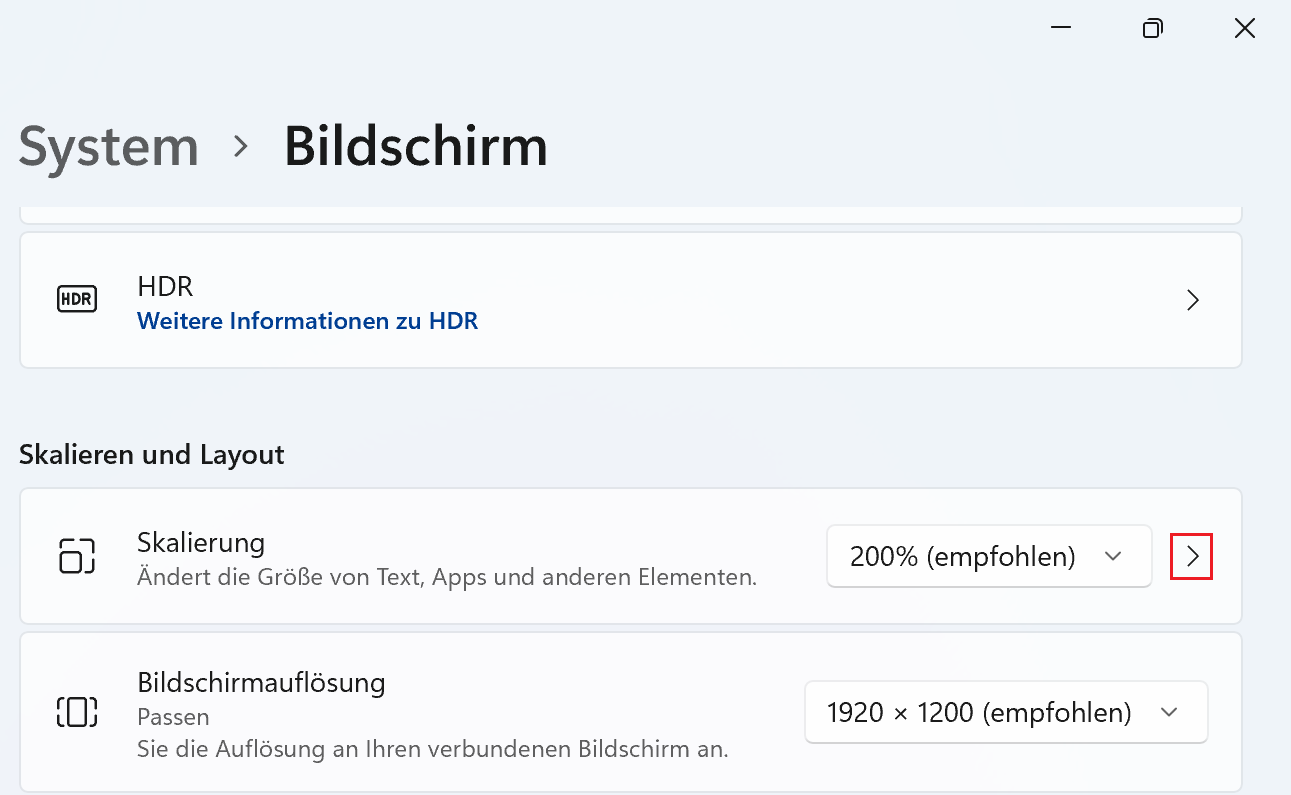Click the Skalierung row title

[200, 543]
